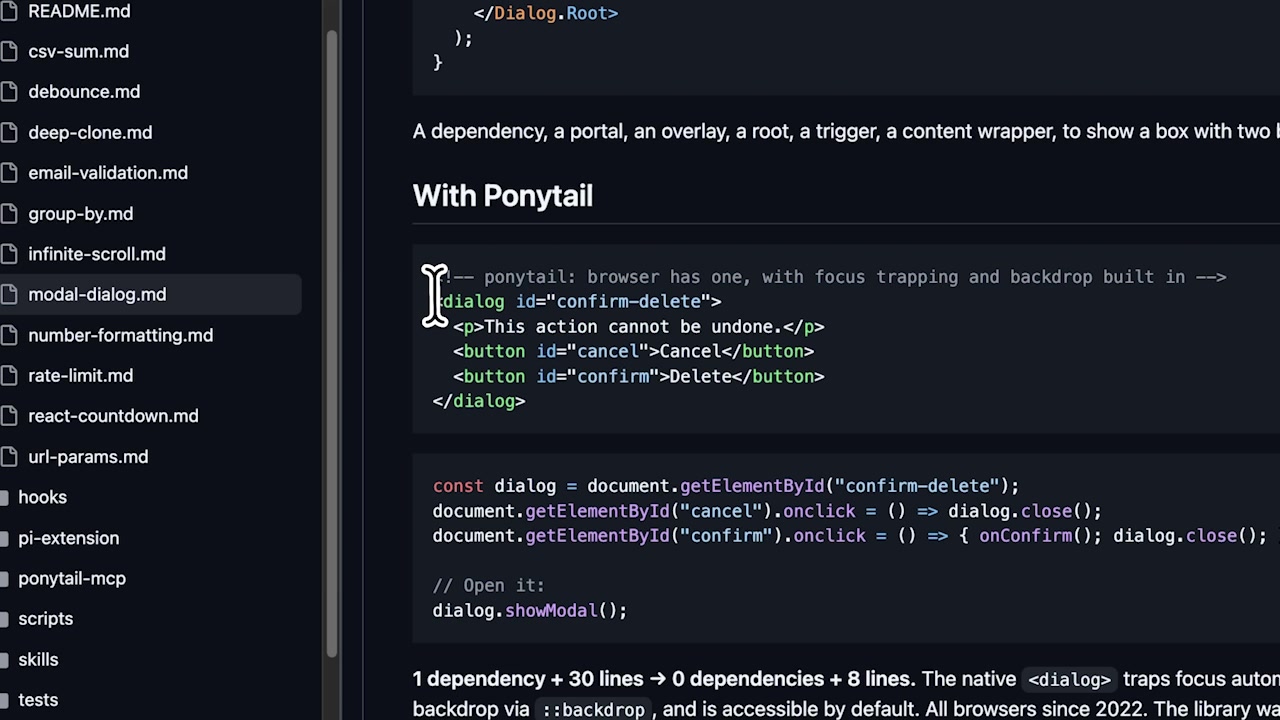
Task: Click the dialog id="confirm-delete" opening tag line
Action: pyautogui.click(x=577, y=302)
